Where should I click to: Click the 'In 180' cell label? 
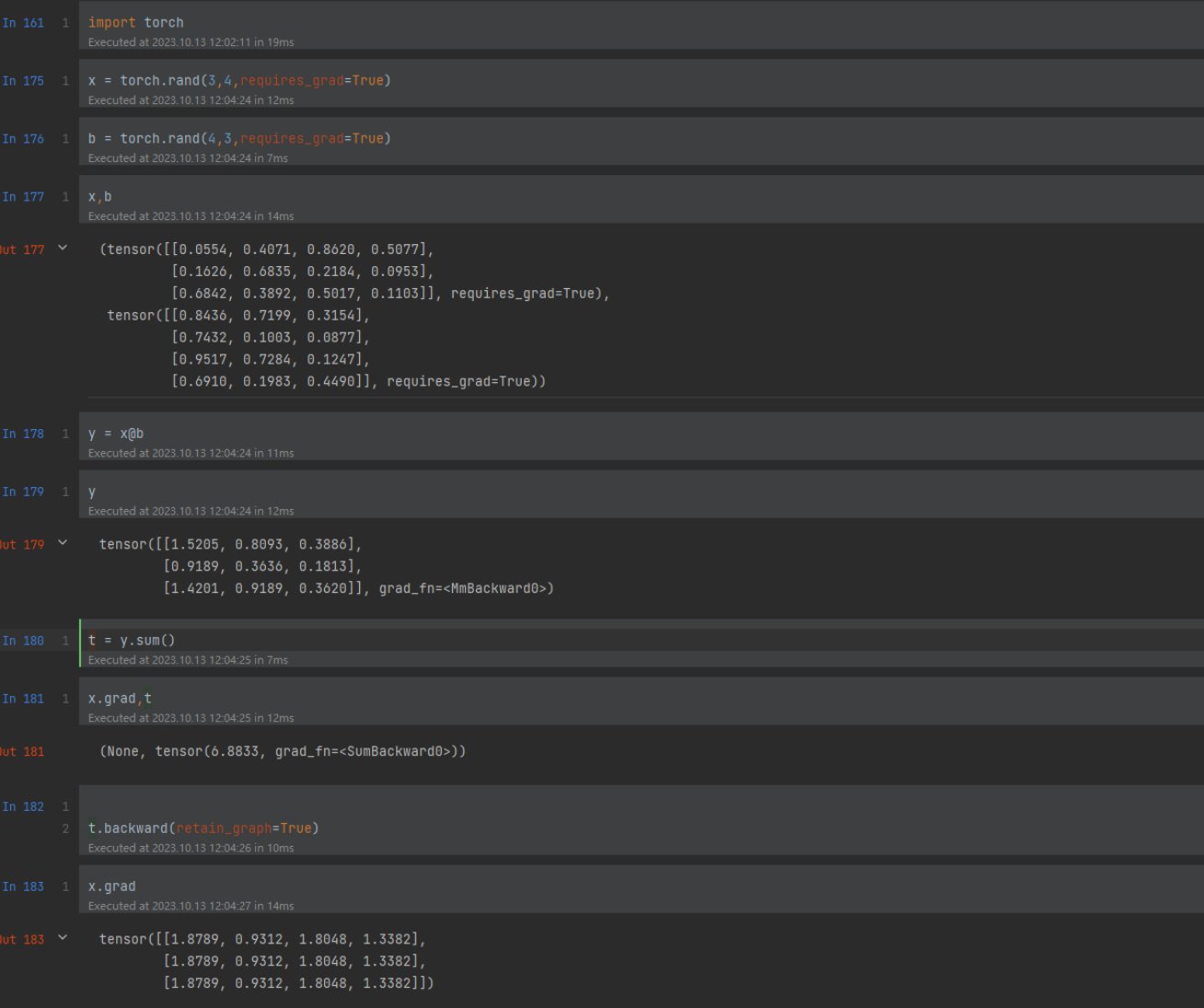pos(23,641)
